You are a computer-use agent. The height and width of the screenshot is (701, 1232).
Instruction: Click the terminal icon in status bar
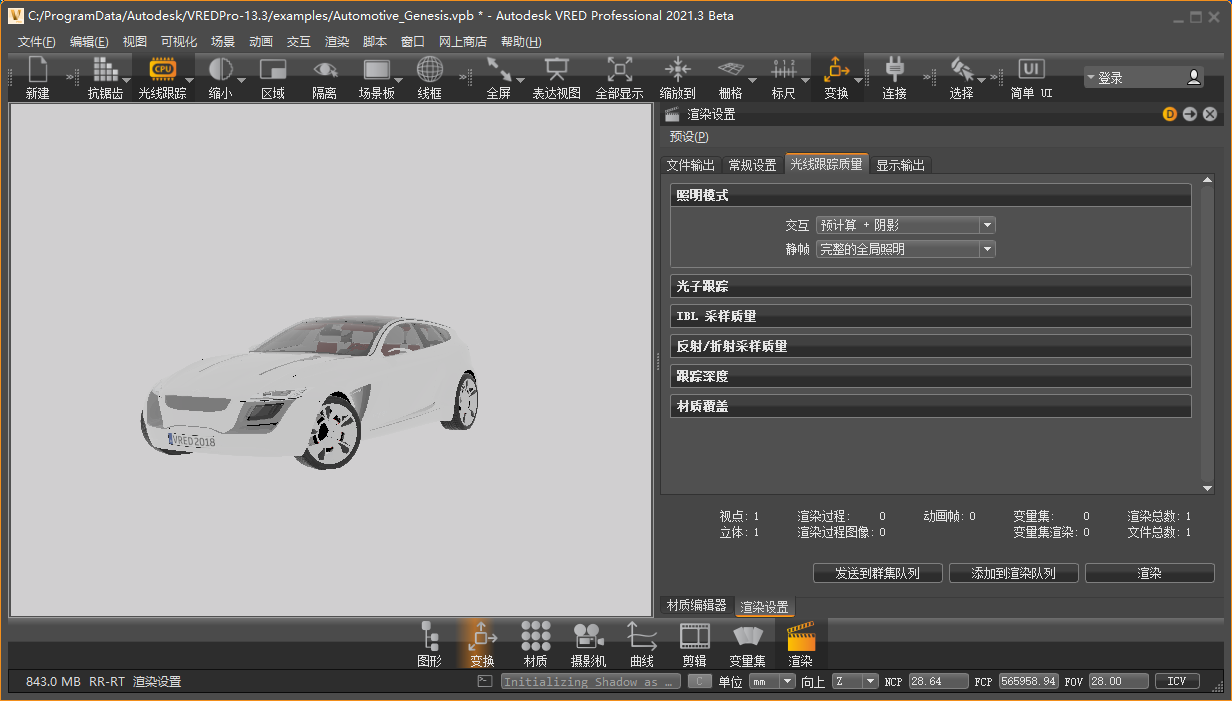[485, 682]
